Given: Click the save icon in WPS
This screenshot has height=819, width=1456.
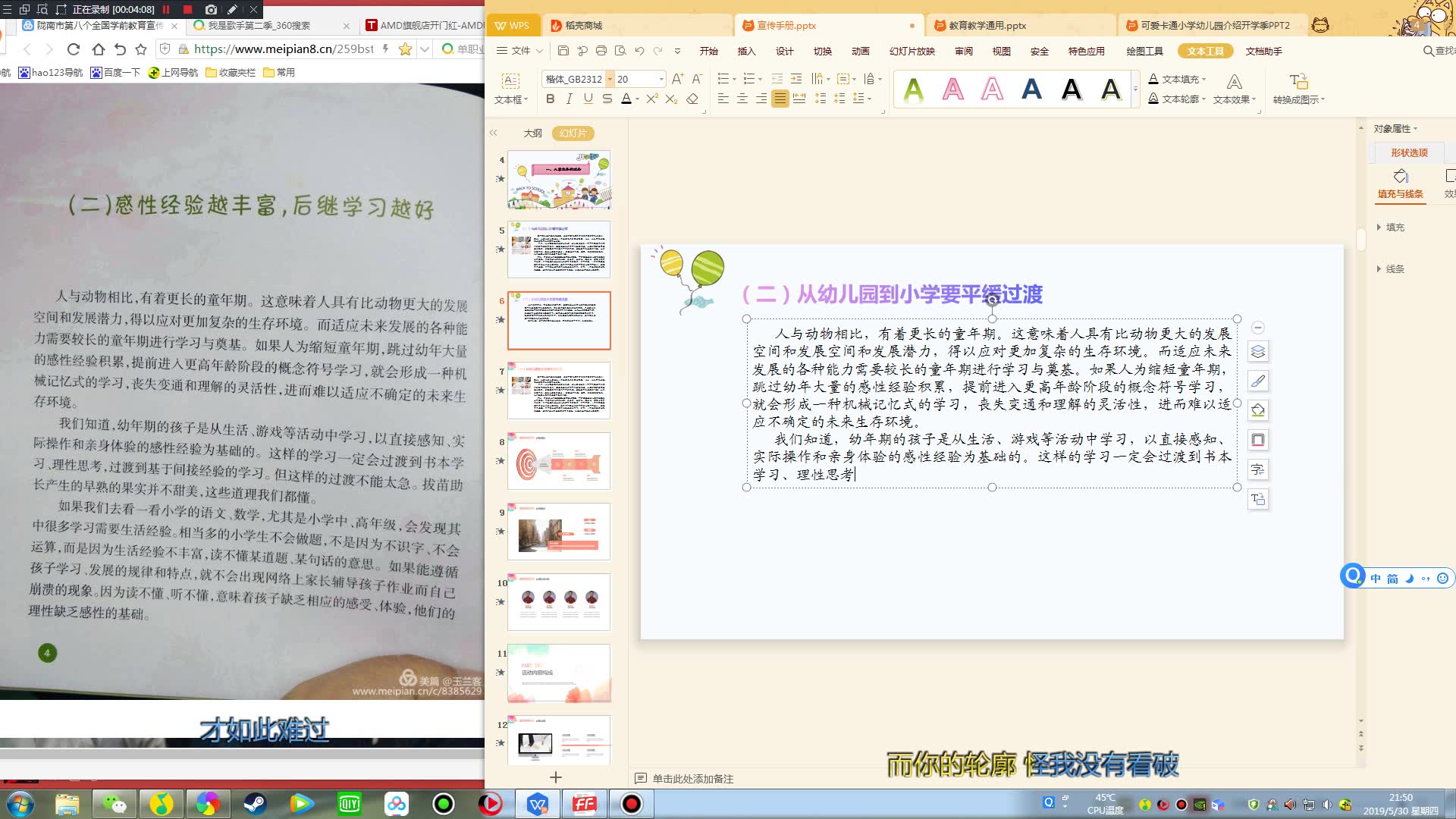Looking at the screenshot, I should [563, 51].
